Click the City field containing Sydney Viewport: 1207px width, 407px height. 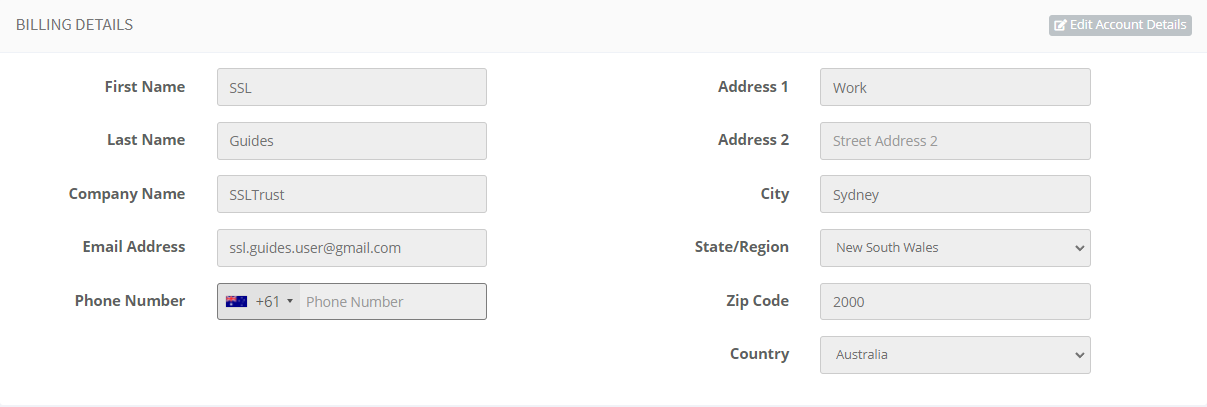tap(955, 195)
